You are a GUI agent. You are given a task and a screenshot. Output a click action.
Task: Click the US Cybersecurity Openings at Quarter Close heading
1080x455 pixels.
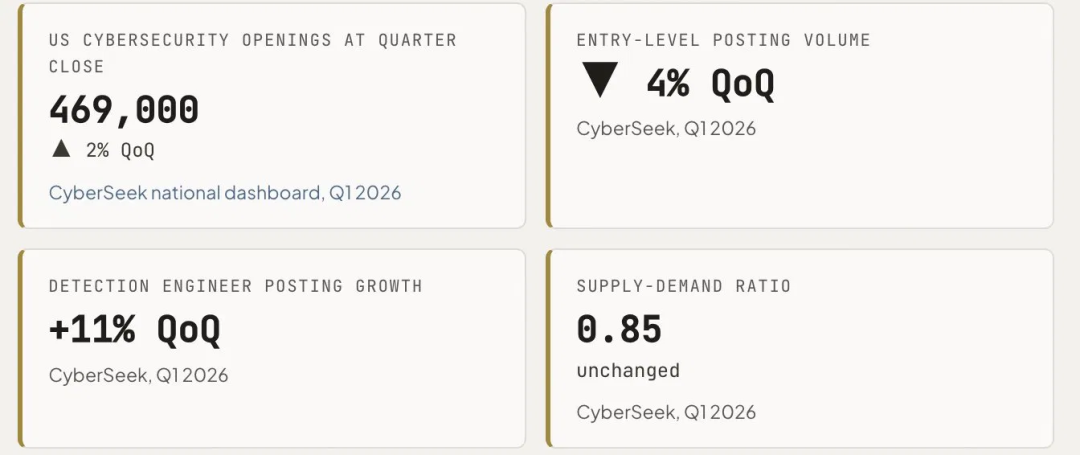pos(253,53)
